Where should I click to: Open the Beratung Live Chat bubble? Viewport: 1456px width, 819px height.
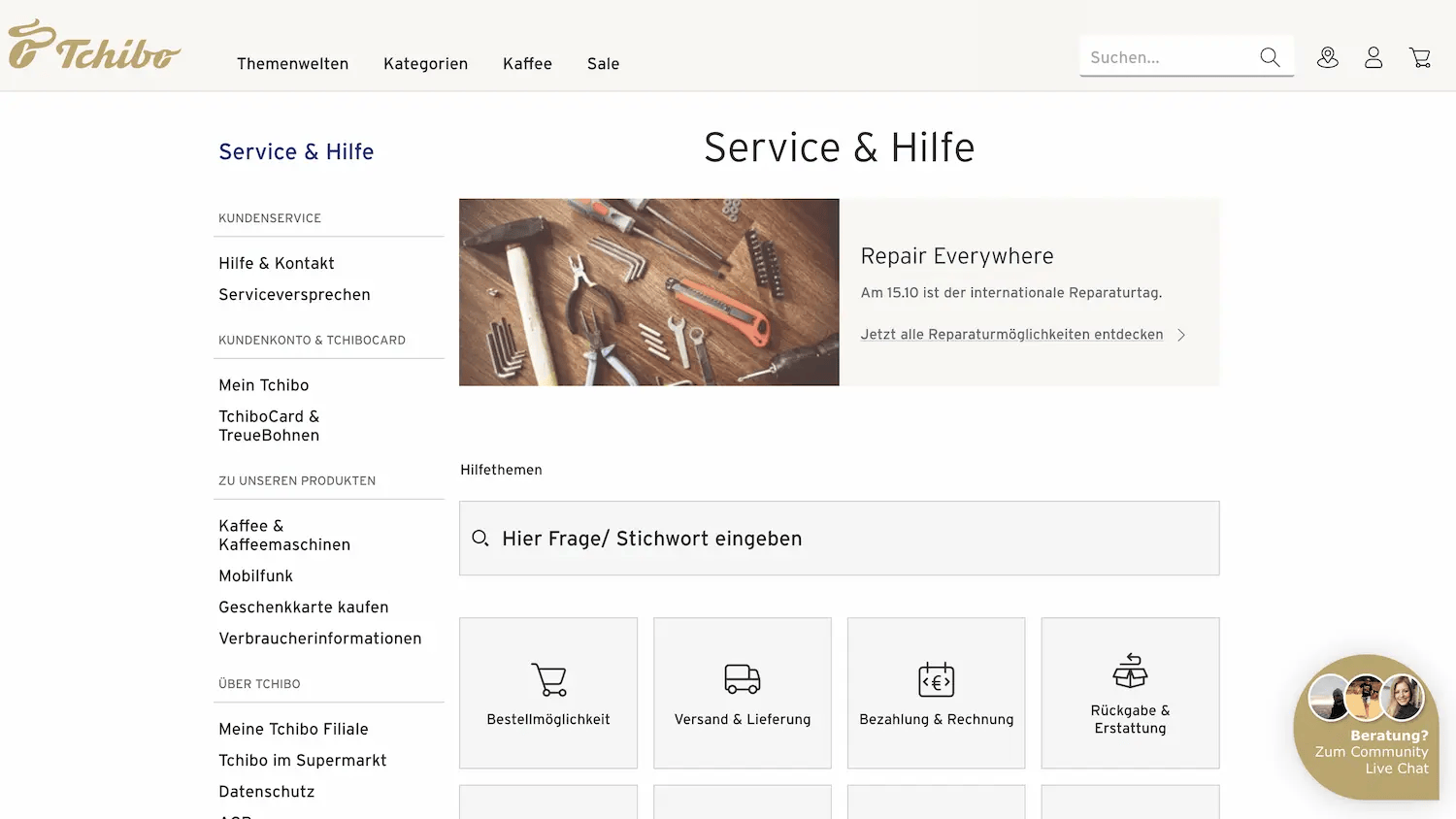pos(1367,727)
